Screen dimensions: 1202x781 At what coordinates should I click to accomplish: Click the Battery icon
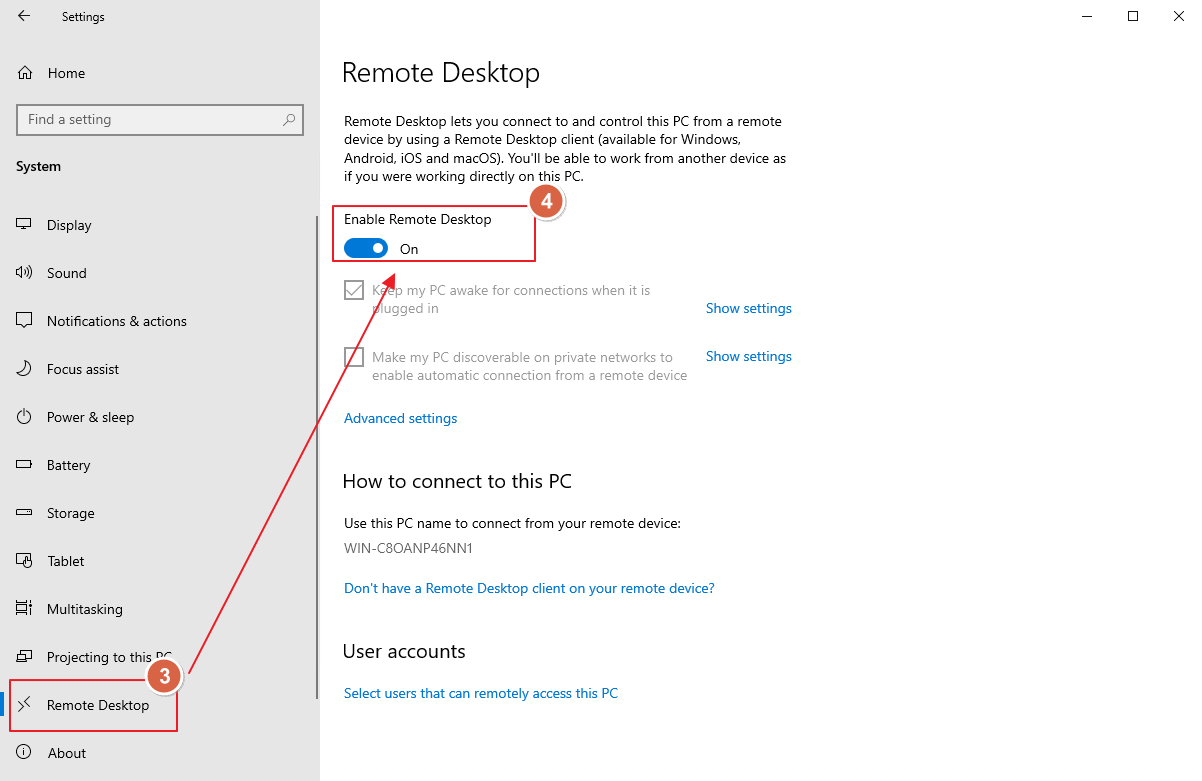pos(25,465)
